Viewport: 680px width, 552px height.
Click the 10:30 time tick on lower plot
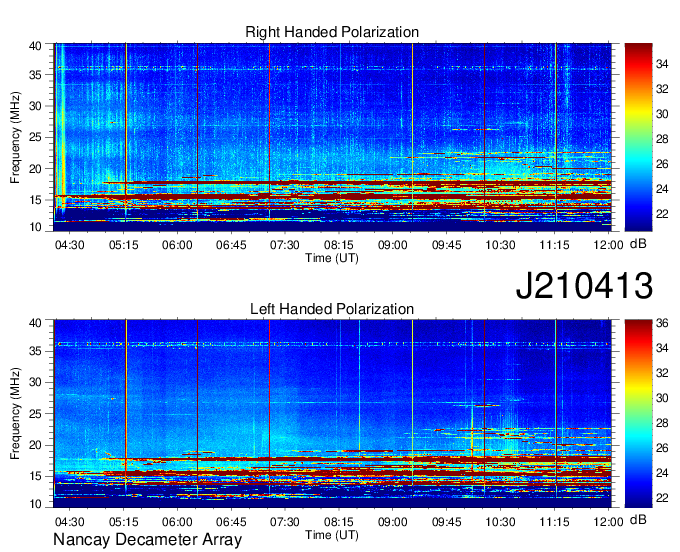(x=500, y=522)
